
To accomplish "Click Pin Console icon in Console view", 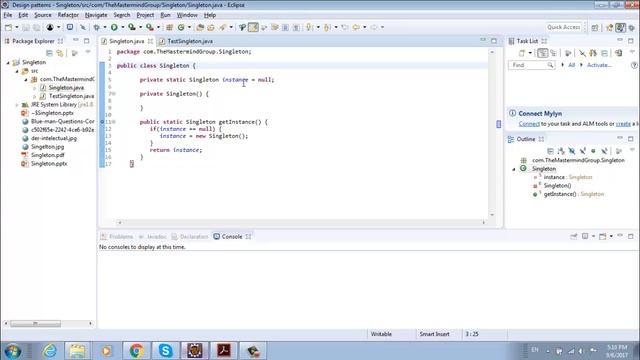I will click(x=574, y=236).
